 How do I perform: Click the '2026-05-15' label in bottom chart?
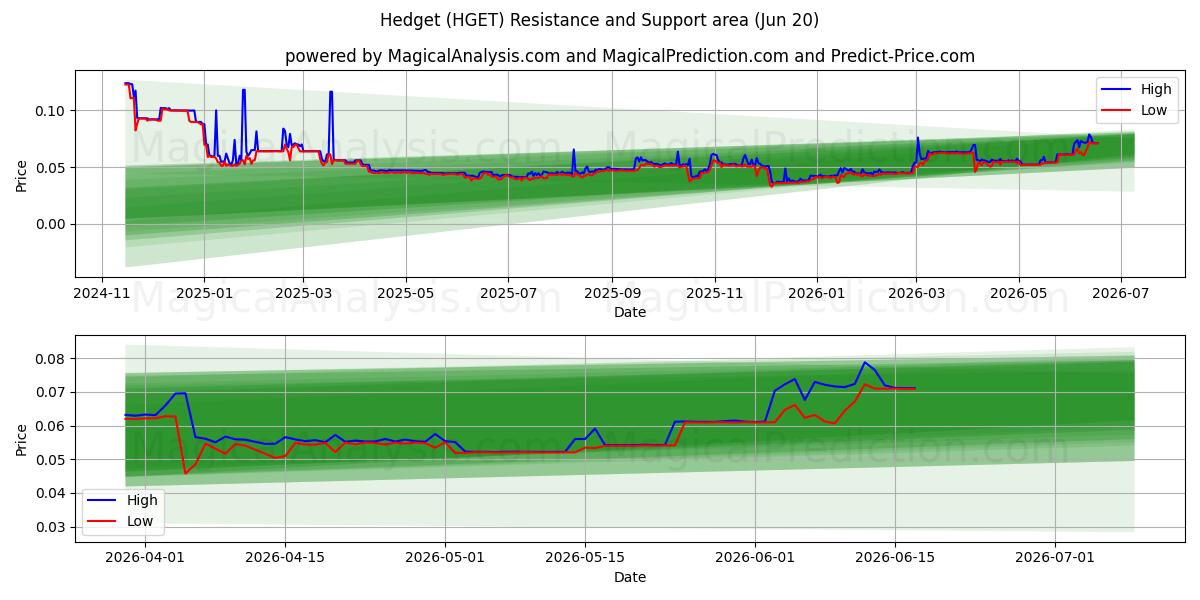pos(585,559)
